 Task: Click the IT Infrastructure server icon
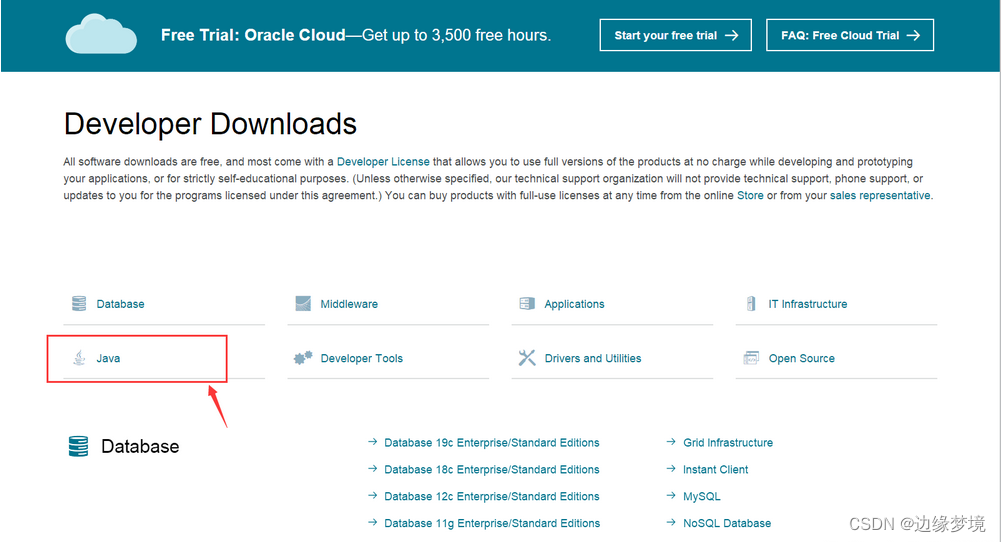pos(751,303)
